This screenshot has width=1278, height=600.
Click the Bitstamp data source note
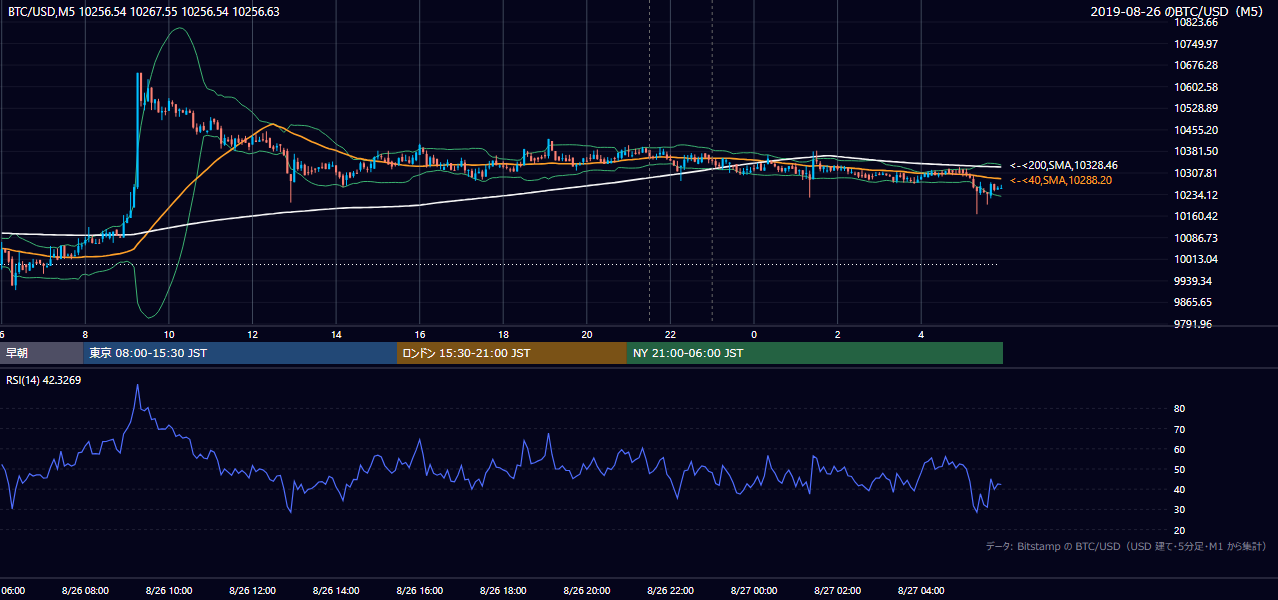pos(1126,546)
